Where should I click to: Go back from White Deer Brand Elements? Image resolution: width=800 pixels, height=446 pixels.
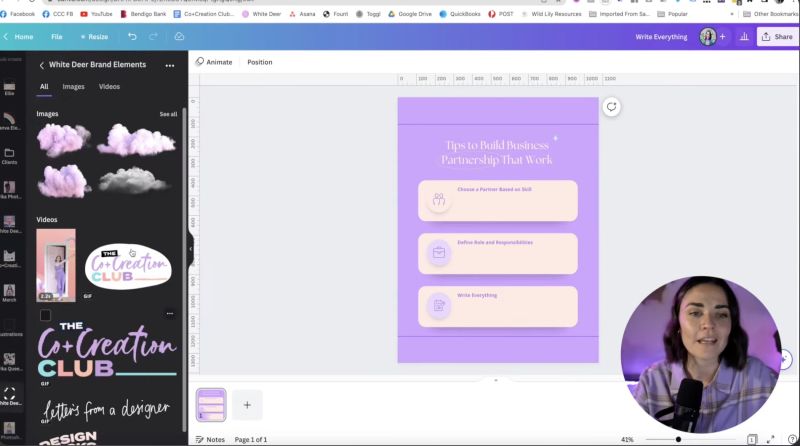tap(42, 65)
